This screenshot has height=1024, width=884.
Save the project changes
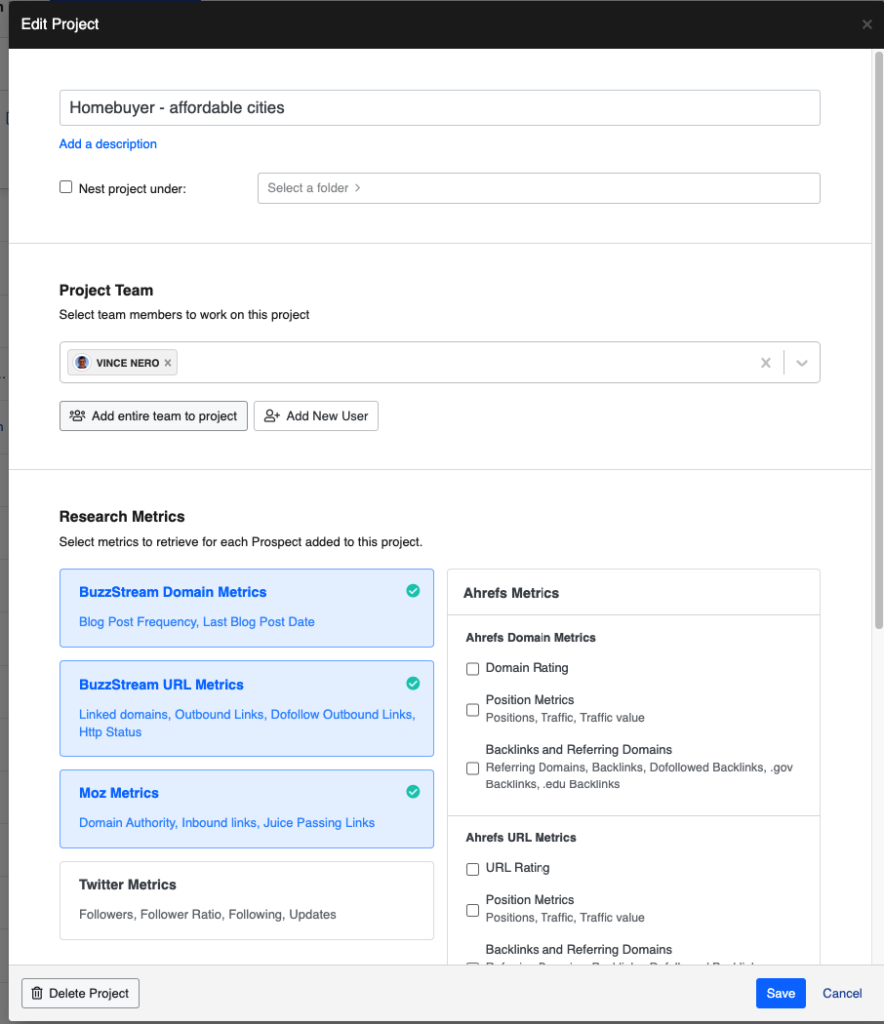(x=780, y=993)
